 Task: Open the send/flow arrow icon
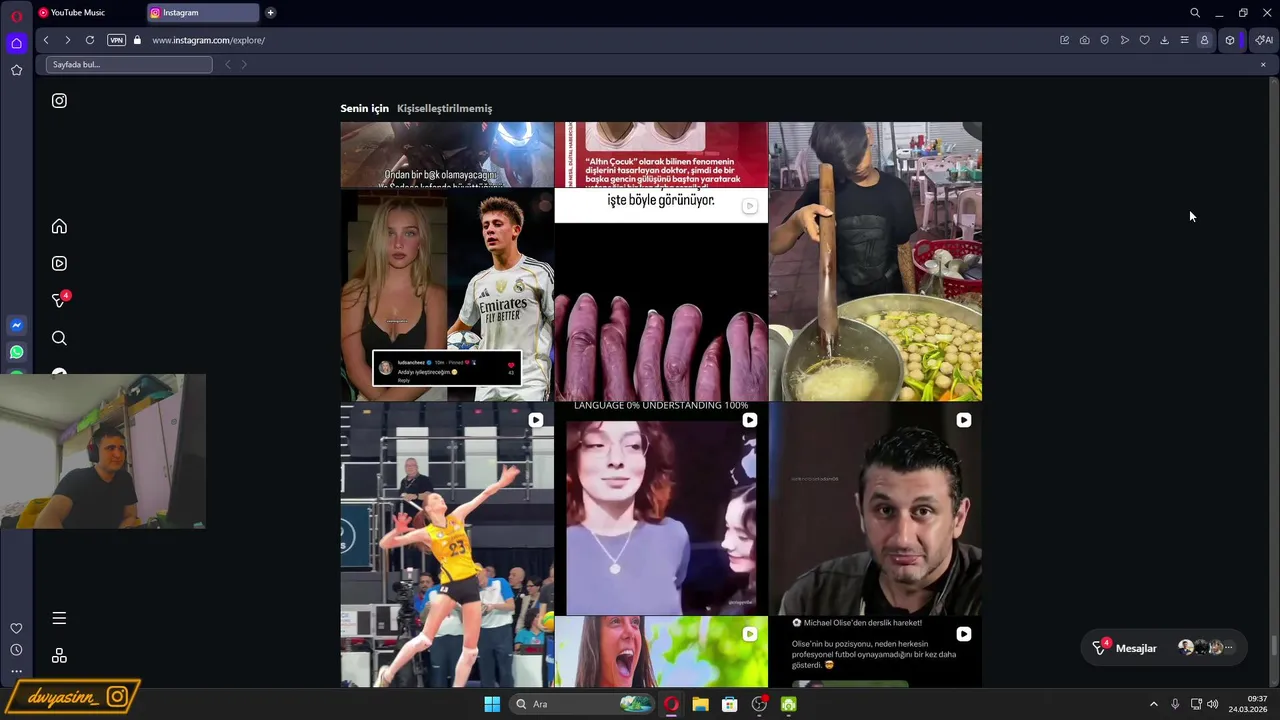(1125, 40)
